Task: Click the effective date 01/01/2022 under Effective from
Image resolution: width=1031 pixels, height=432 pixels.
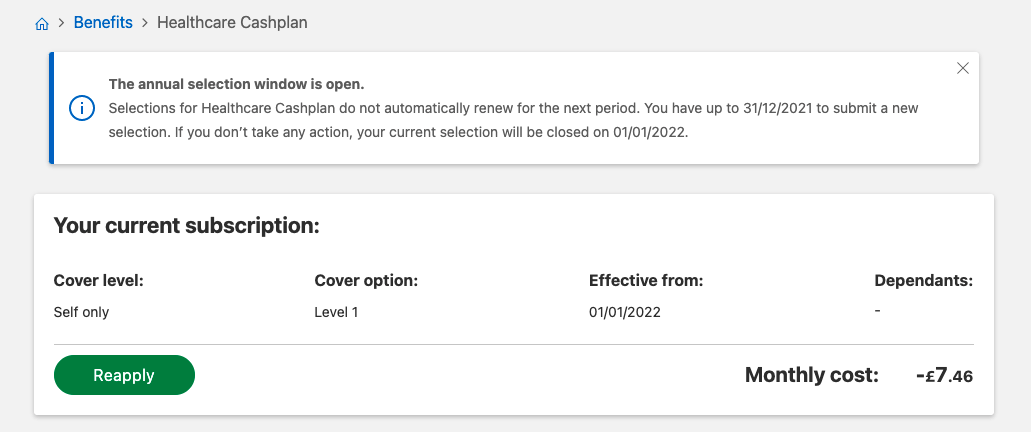Action: pyautogui.click(x=625, y=312)
